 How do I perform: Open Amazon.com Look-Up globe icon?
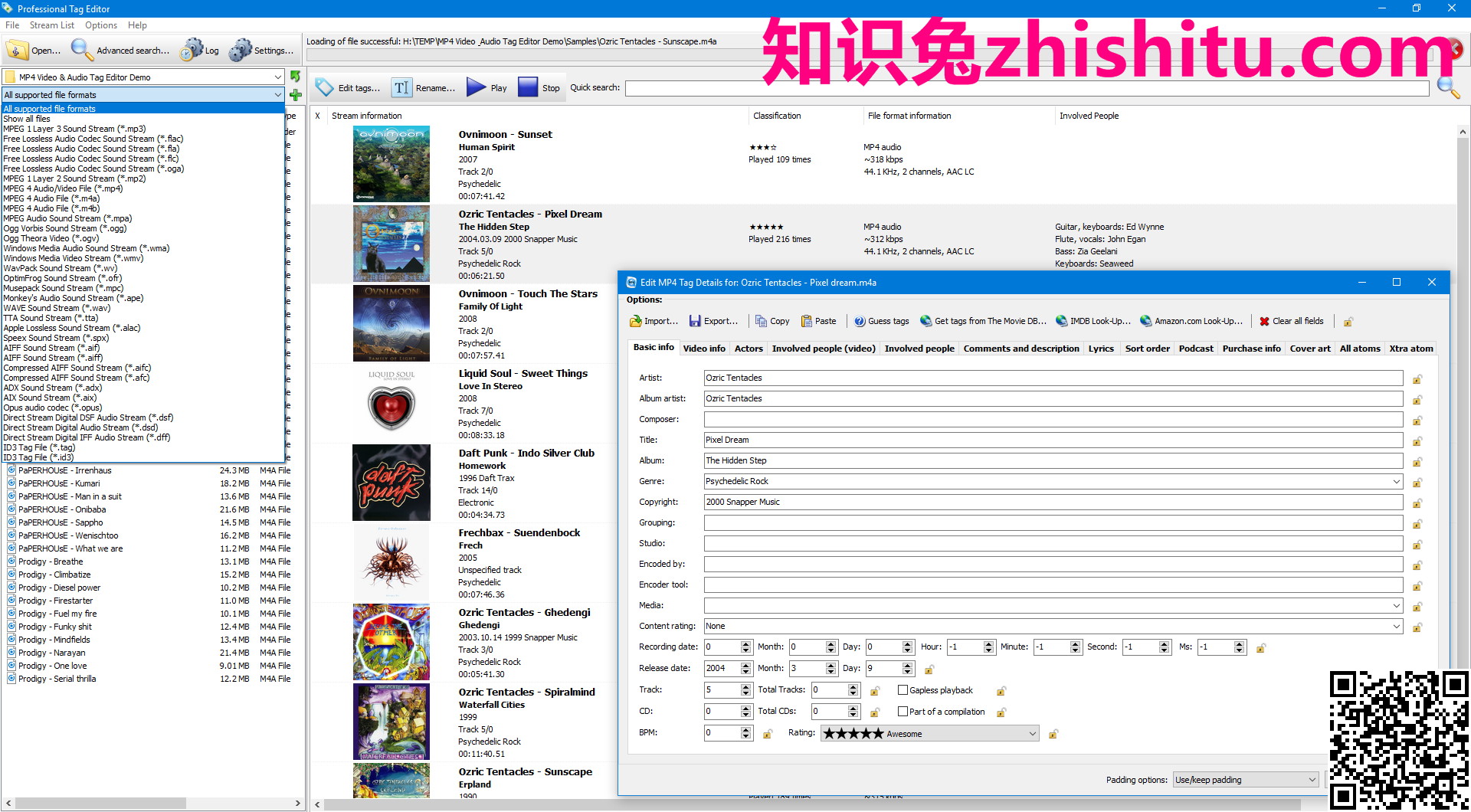click(1145, 321)
